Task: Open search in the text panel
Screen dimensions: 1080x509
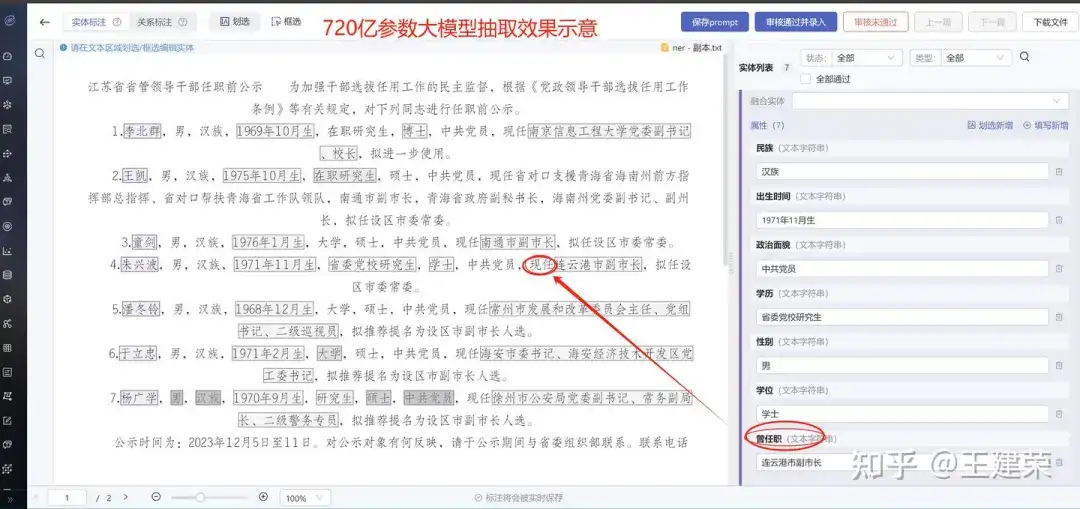Action: point(40,54)
